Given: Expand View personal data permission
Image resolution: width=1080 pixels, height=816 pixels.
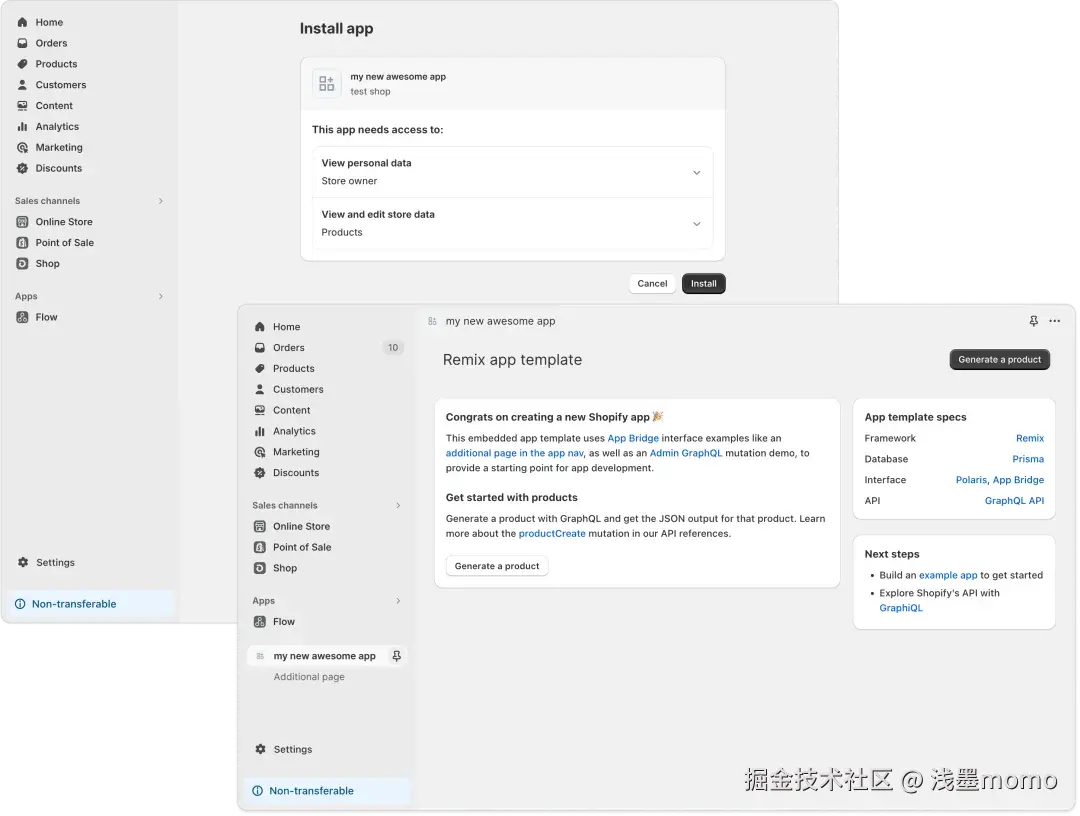Looking at the screenshot, I should click(x=696, y=173).
